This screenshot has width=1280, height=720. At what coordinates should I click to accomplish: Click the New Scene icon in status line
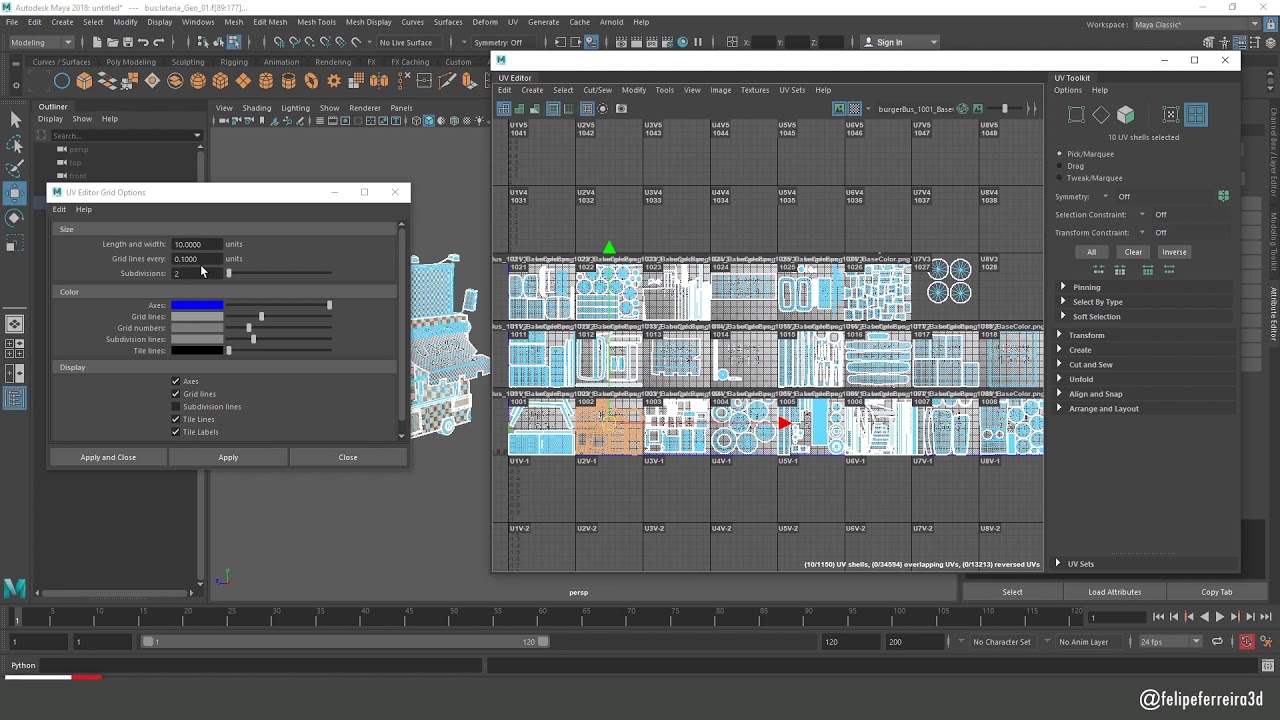click(97, 42)
